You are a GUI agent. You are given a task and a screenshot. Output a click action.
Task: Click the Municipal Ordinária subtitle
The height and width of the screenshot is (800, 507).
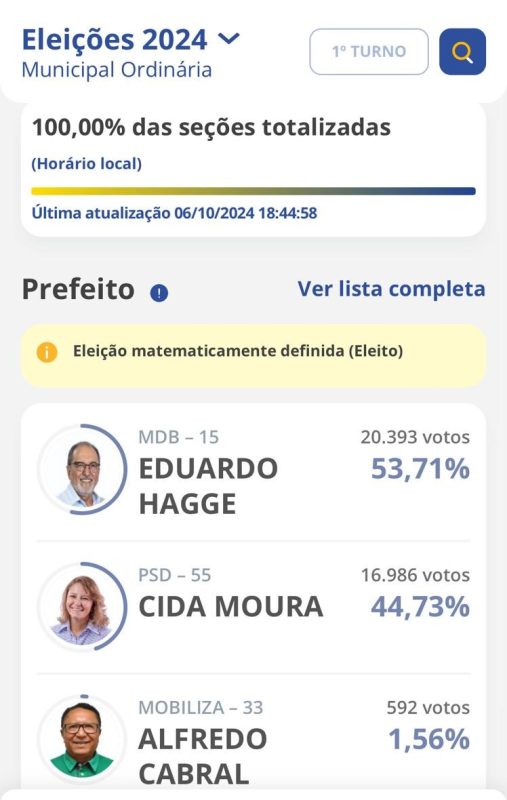117,70
